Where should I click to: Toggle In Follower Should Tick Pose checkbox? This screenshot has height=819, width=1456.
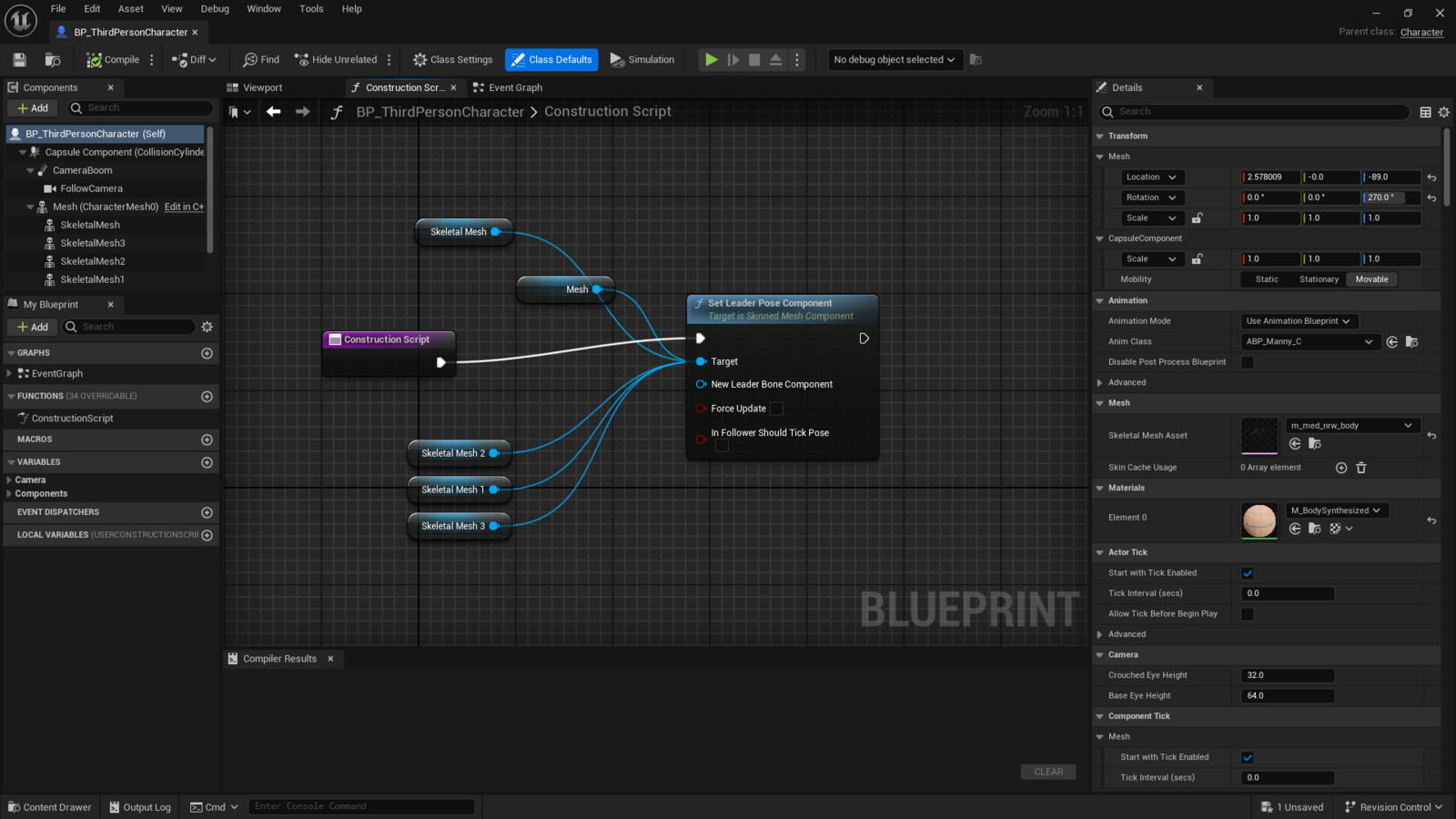[722, 446]
